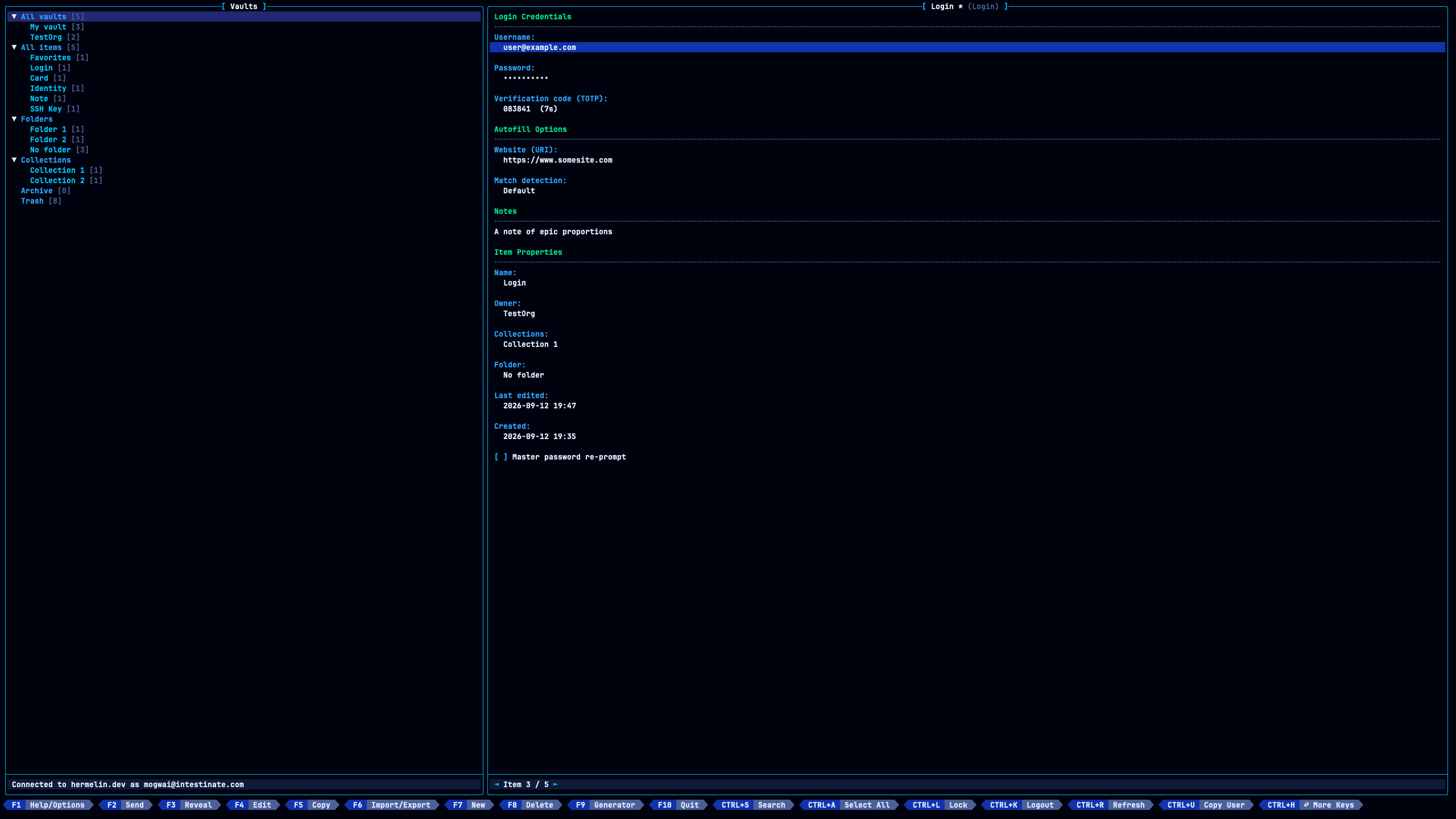Toggle Master password re-prompt checkbox
This screenshot has width=1456, height=819.
pos(500,457)
